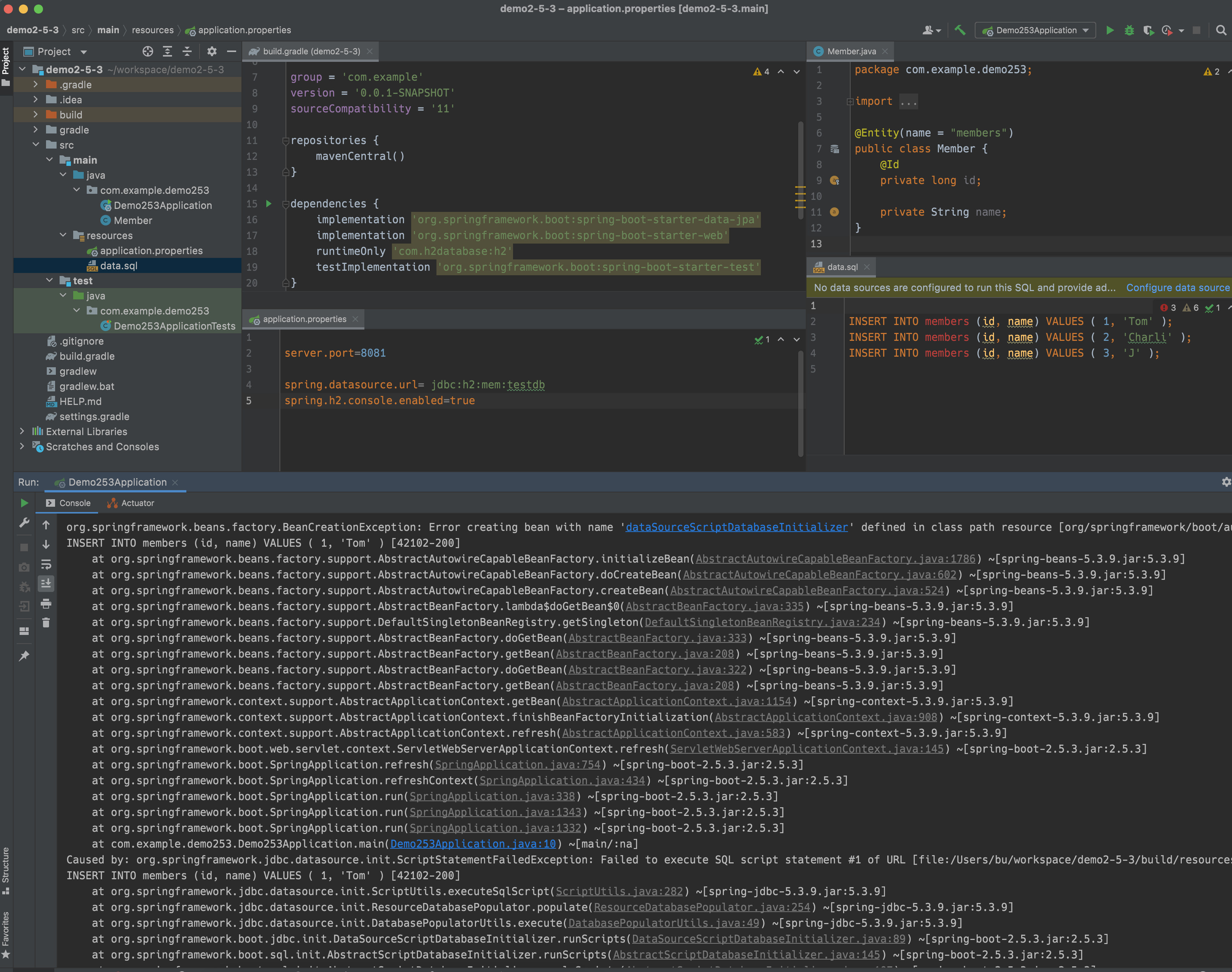Screen dimensions: 1232x972
Task: Click the print console output icon
Action: pyautogui.click(x=46, y=603)
